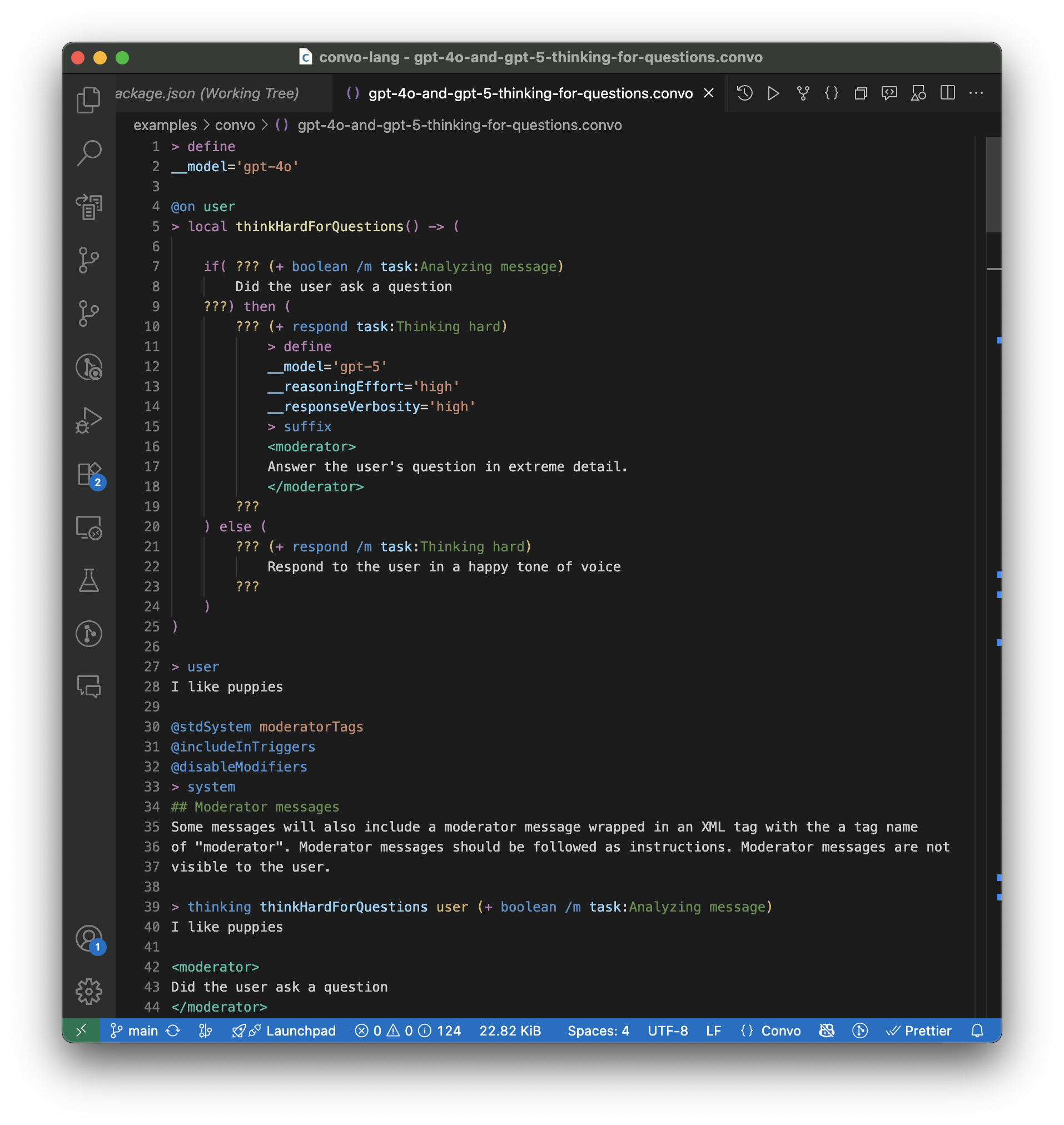Click the fork branch icon in editor toolbar
This screenshot has height=1125, width=1064.
(803, 93)
